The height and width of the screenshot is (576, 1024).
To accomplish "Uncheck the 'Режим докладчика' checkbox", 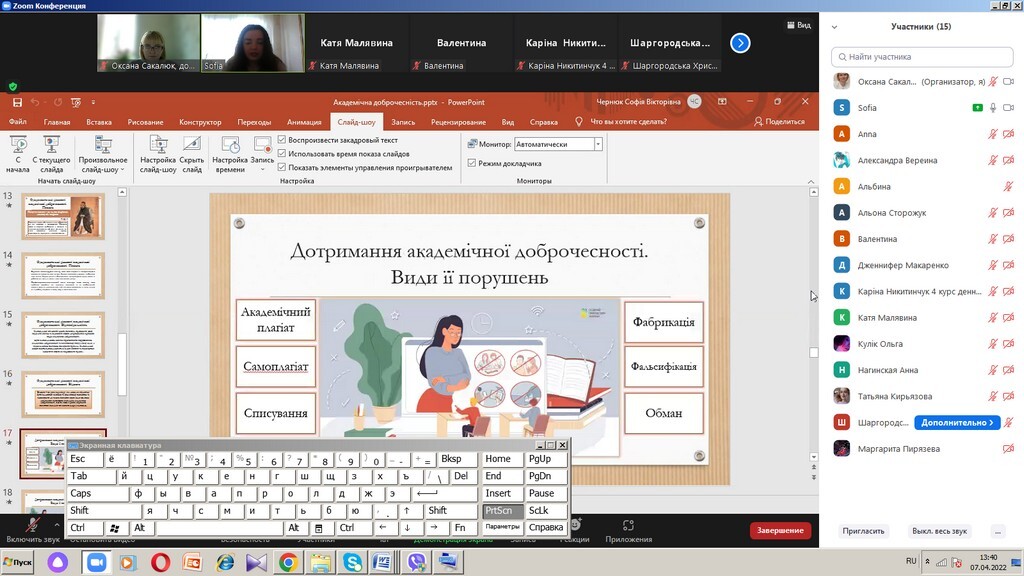I will coord(472,163).
